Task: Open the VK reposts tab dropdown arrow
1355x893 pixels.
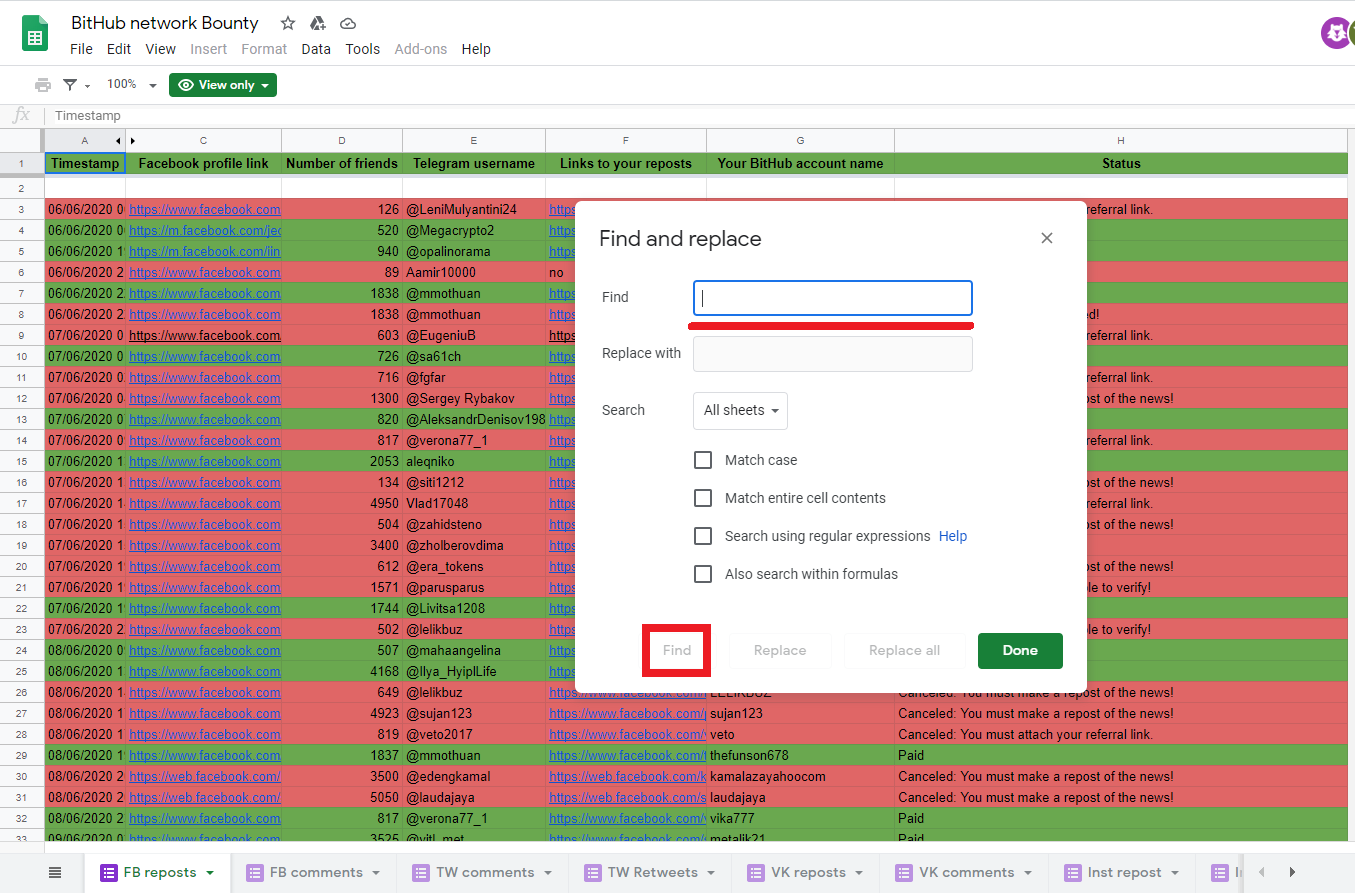Action: coord(859,873)
